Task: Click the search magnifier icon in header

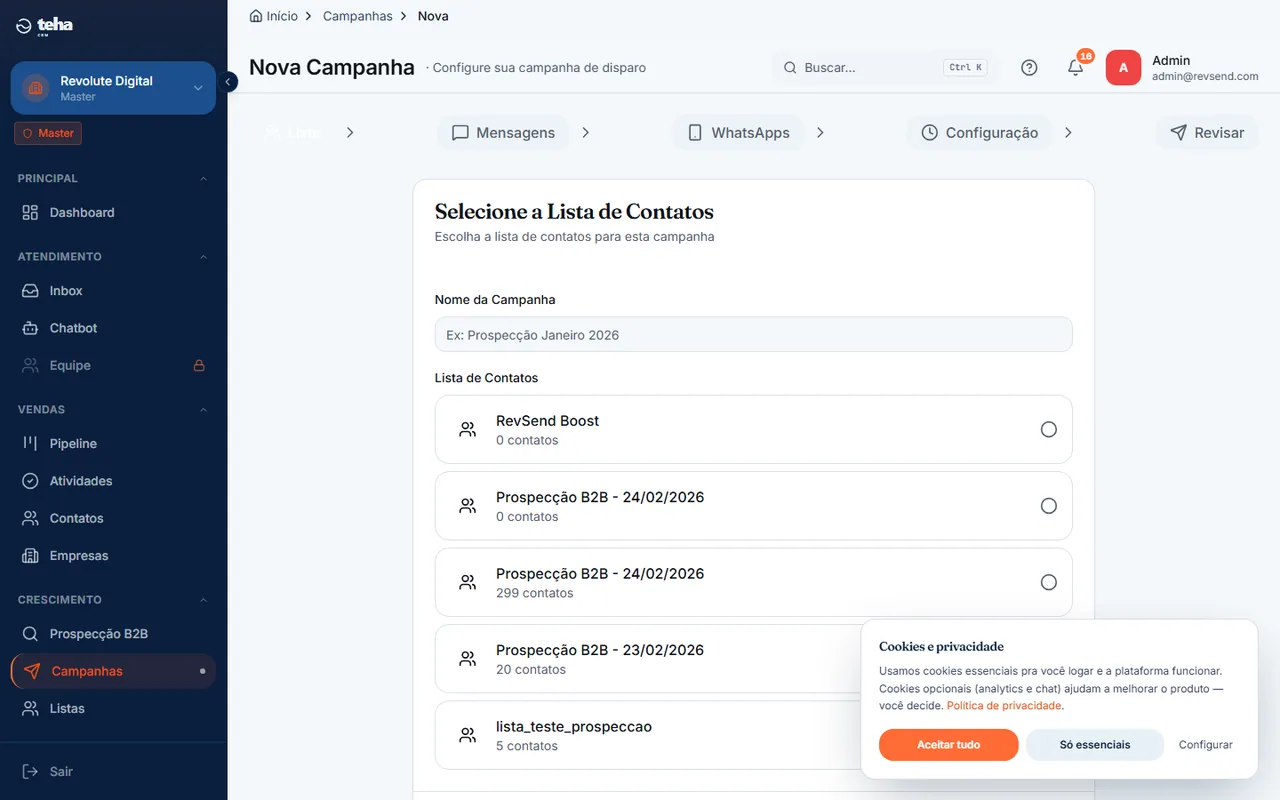Action: (x=790, y=68)
